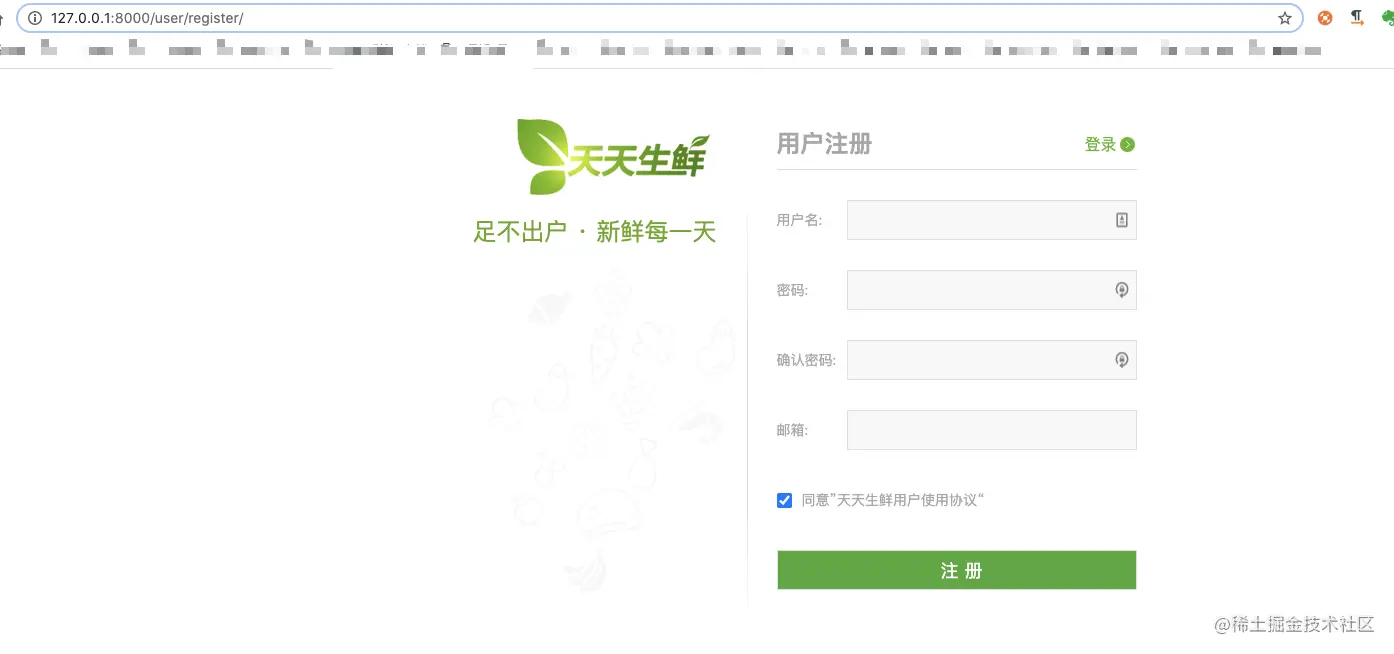
Task: Click inside the 密码 password input
Action: [x=985, y=290]
